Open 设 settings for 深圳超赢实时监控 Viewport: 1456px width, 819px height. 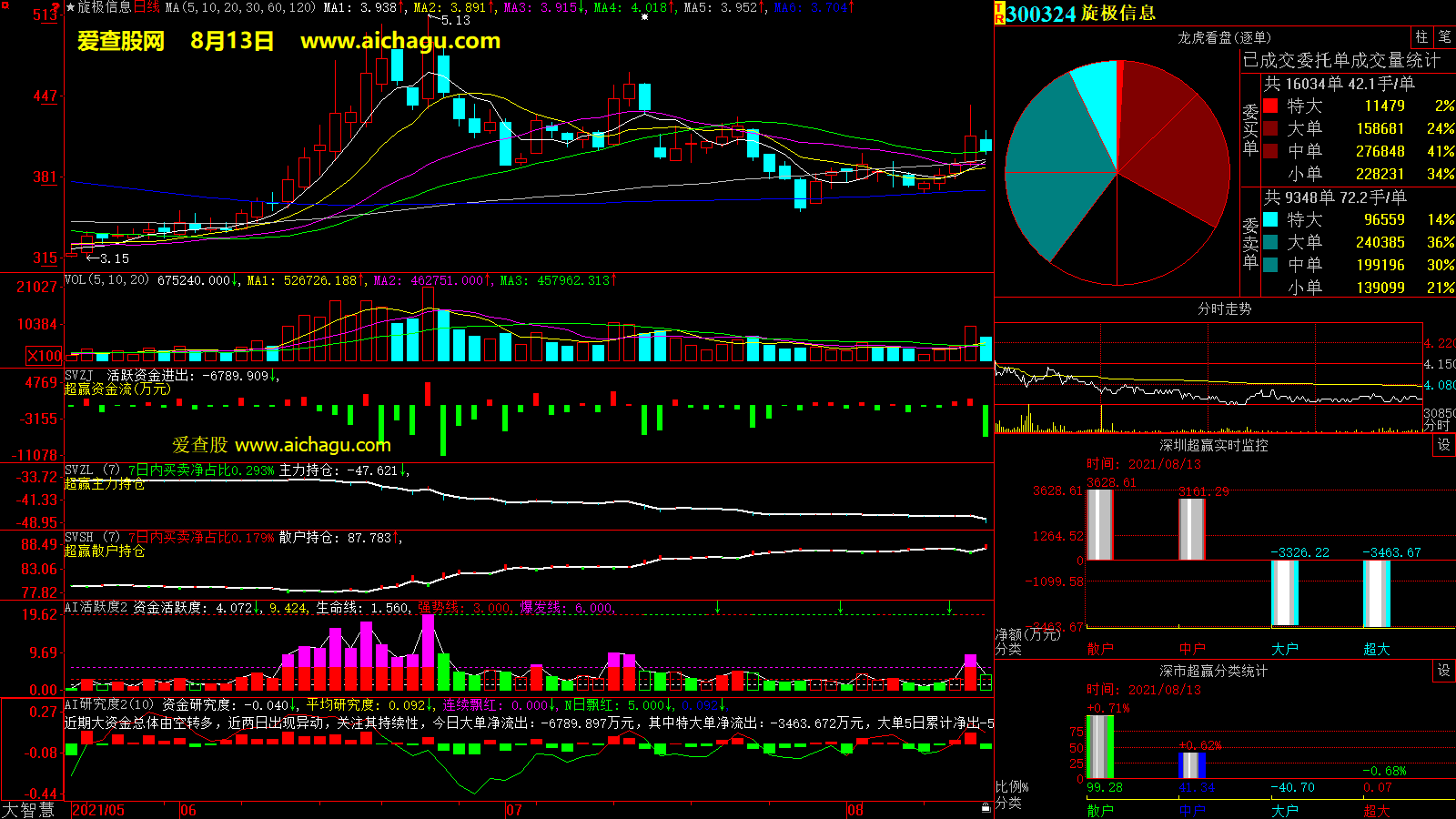tap(1444, 445)
